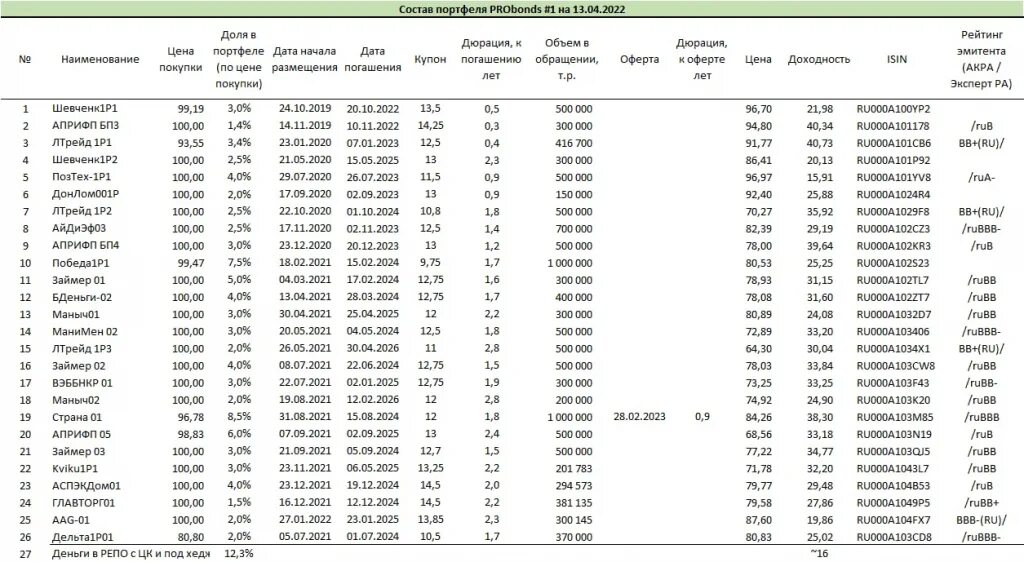Select ISIN 'RU000A100YP2'

point(893,109)
